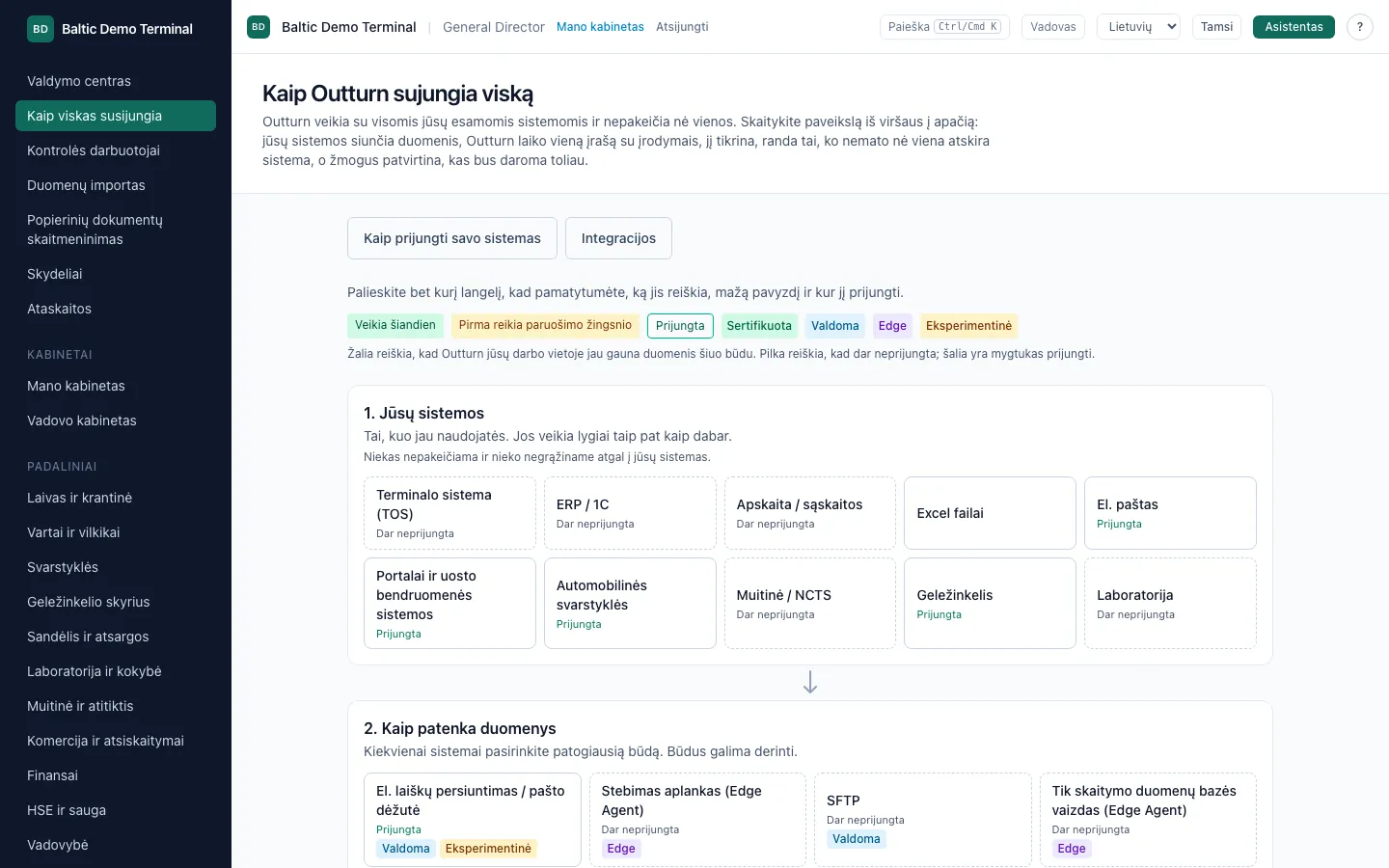The image size is (1389, 868).
Task: Open the Laboratorija system card
Action: tap(1170, 604)
